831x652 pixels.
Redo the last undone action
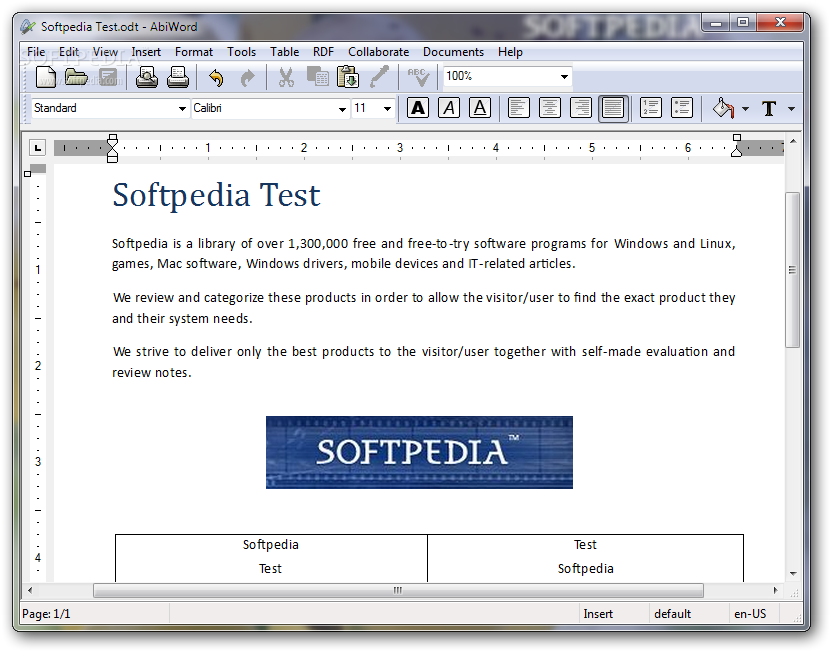pyautogui.click(x=247, y=78)
